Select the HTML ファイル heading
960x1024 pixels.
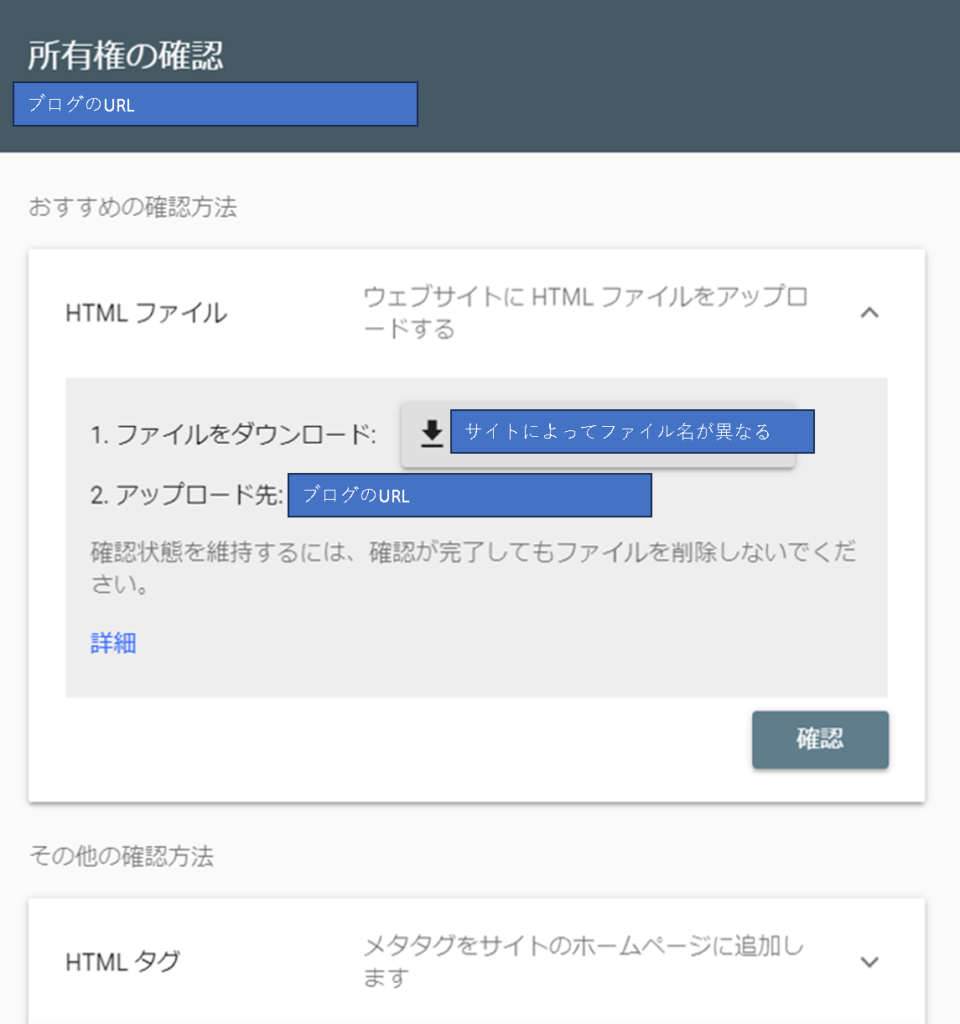[146, 313]
